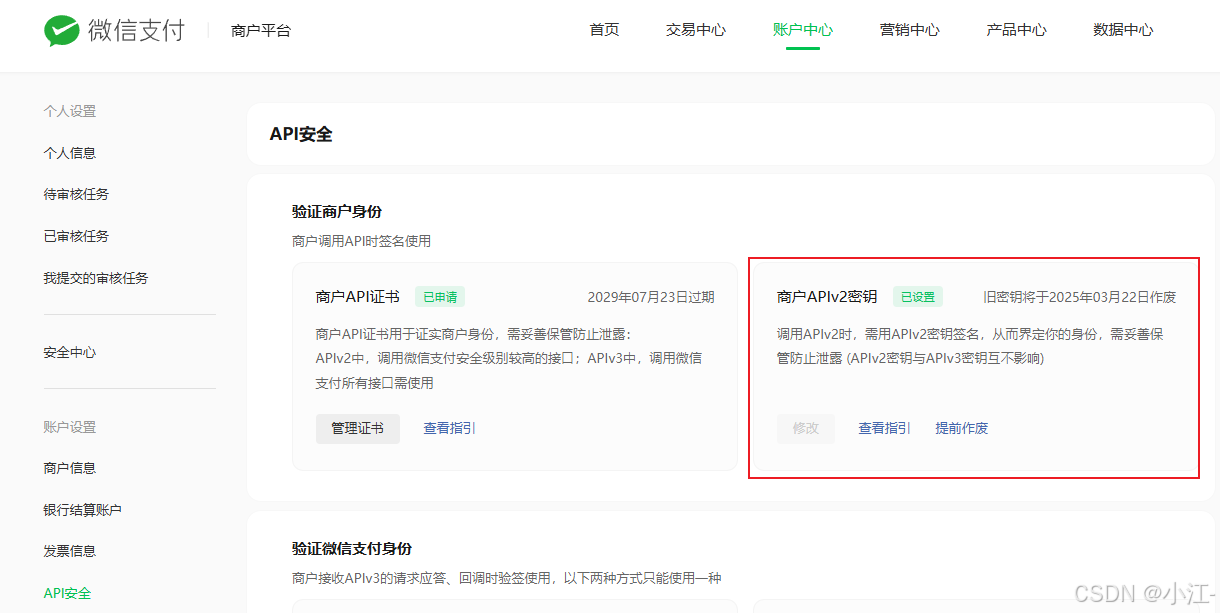Screen dimensions: 1220x613
Task: Click the 商户APIv2密钥 card title
Action: [827, 297]
